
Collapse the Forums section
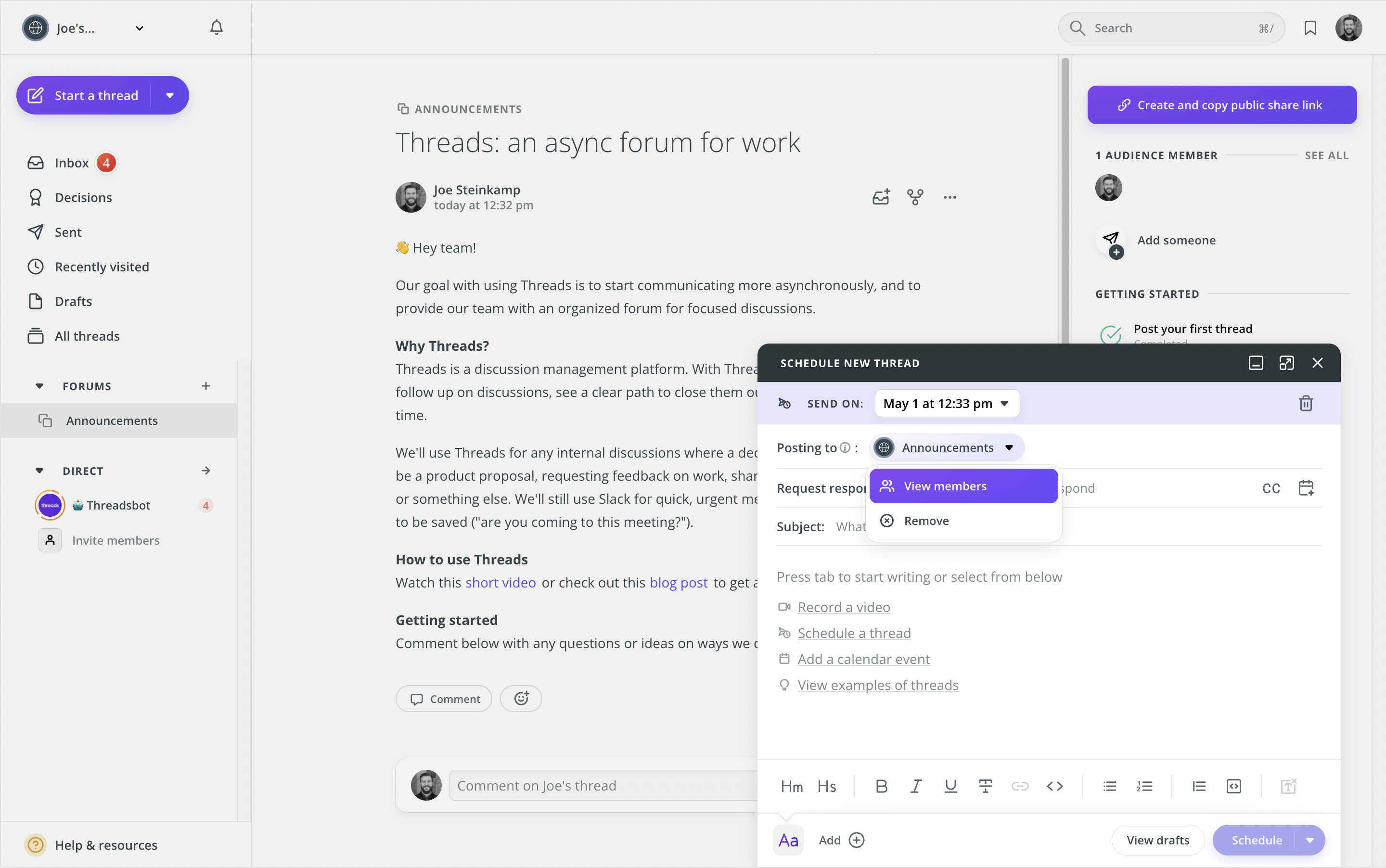pos(39,386)
